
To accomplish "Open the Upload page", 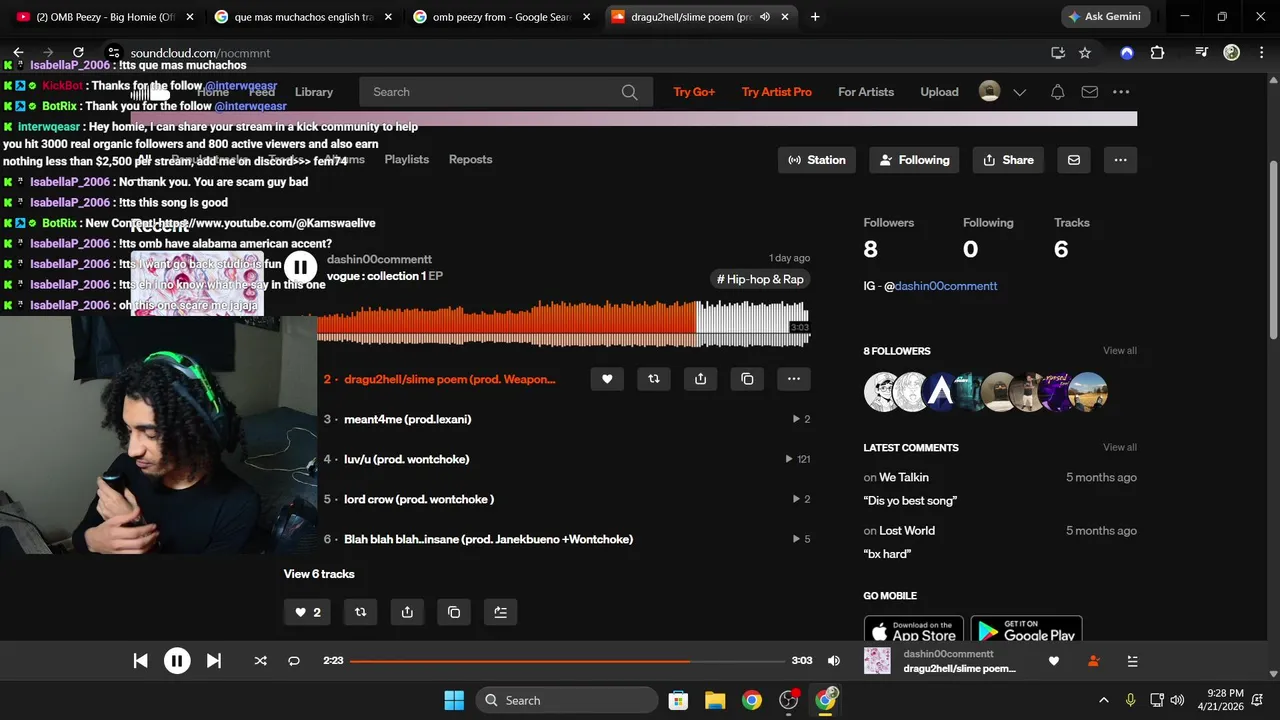I will pyautogui.click(x=939, y=92).
